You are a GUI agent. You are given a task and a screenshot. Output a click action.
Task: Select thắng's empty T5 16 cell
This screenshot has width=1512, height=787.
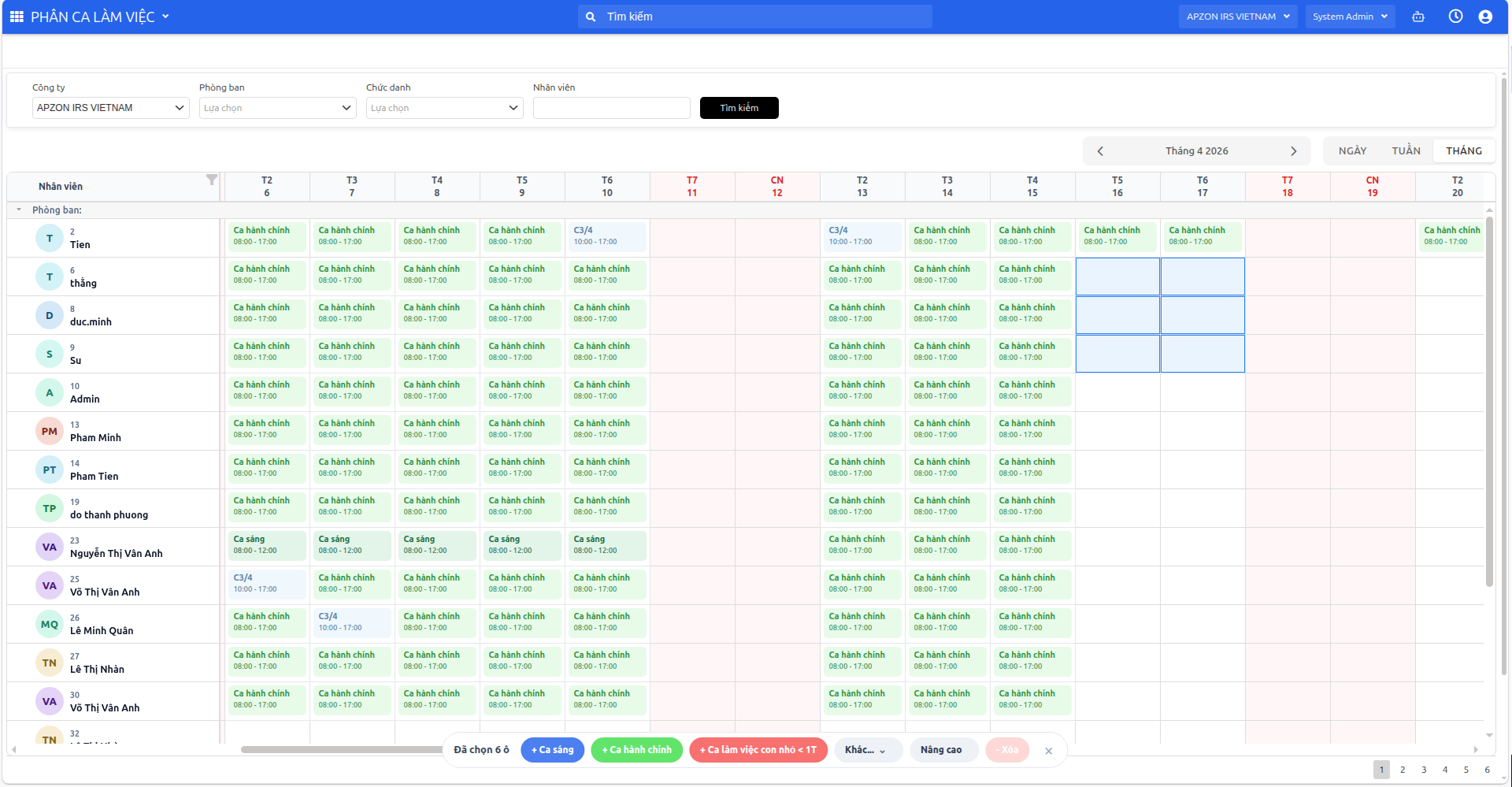click(1117, 277)
